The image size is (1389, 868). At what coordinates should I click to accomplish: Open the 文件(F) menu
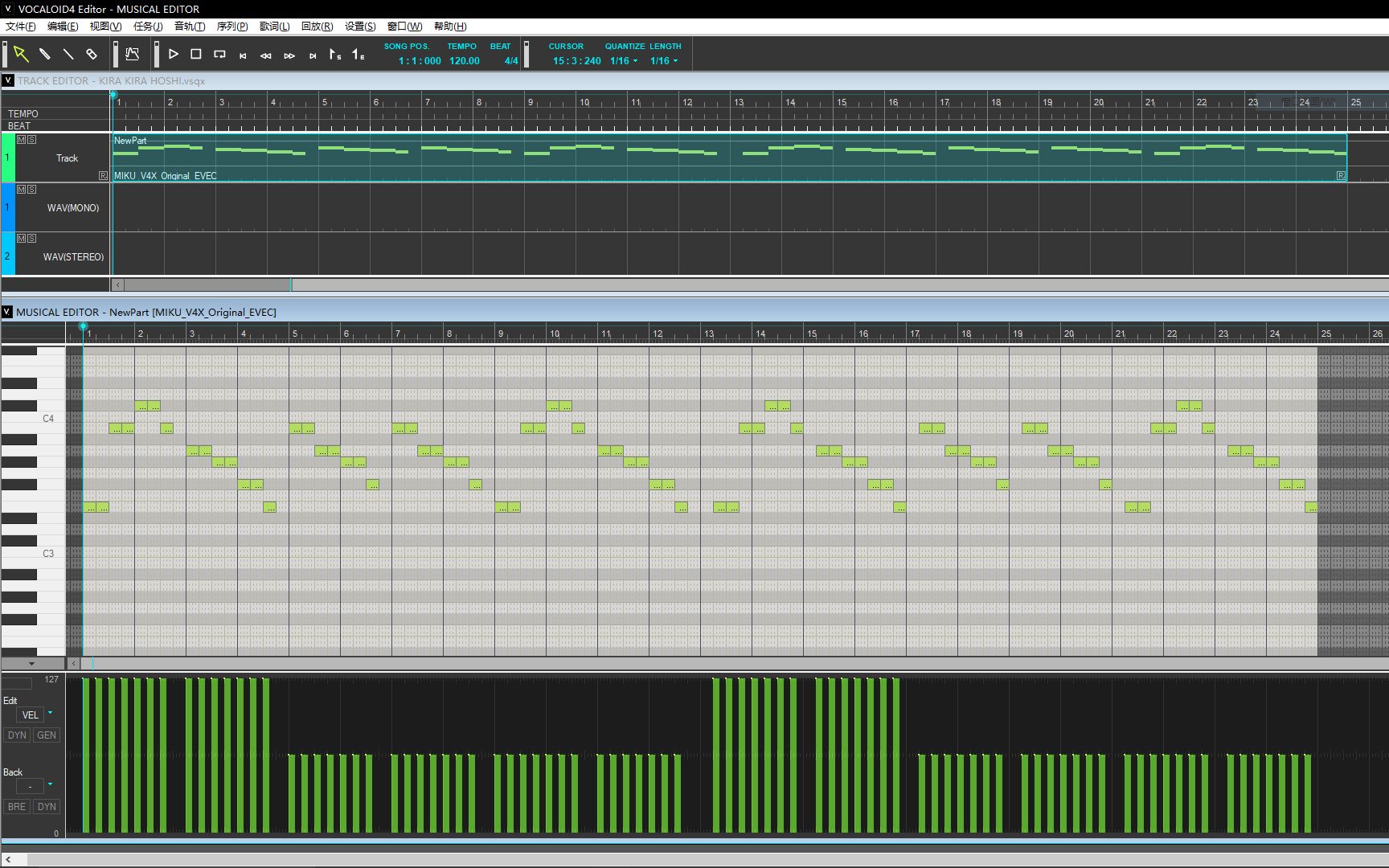pos(21,27)
